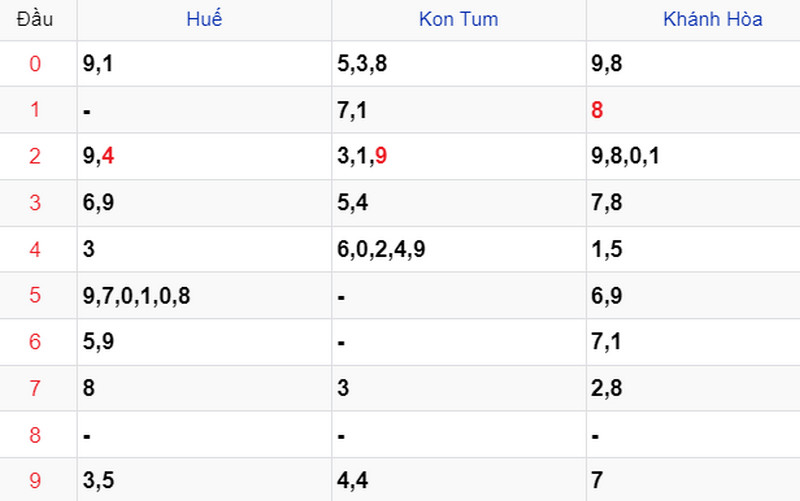Click Kon Tum cell showing 5,3,8

pyautogui.click(x=459, y=64)
